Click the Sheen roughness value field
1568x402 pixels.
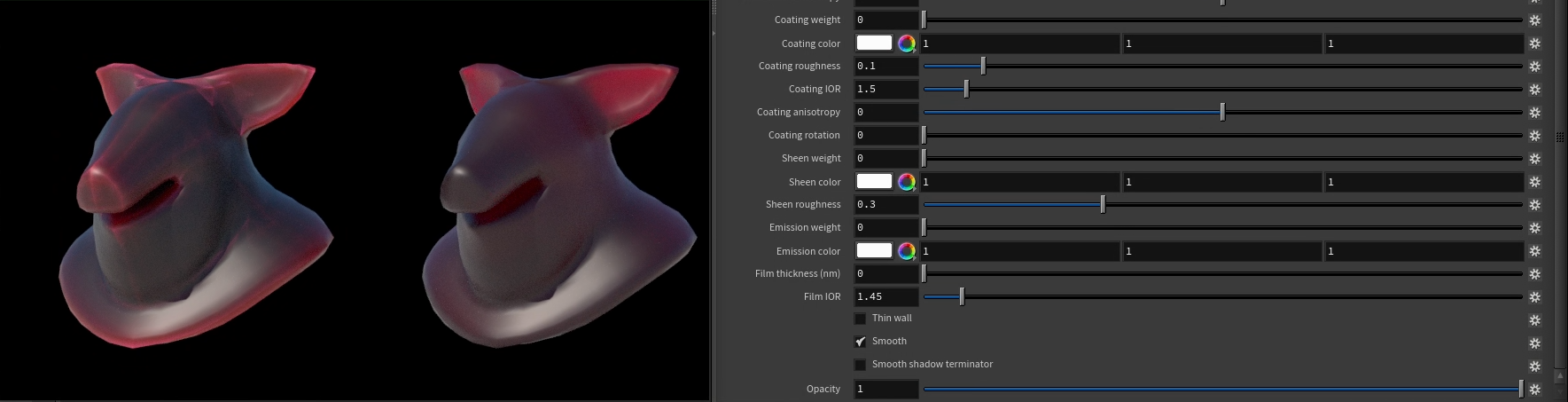(x=886, y=204)
